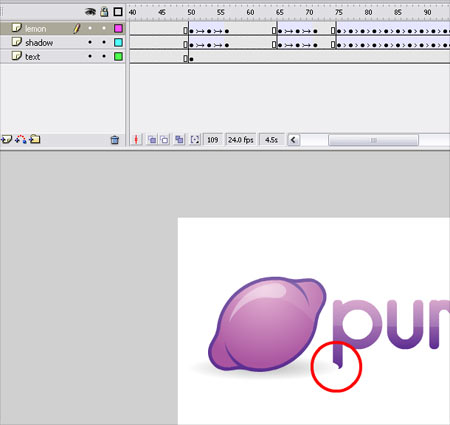The width and height of the screenshot is (450, 425).
Task: Select lemon layer keyframe at frame 65
Action: click(x=280, y=31)
